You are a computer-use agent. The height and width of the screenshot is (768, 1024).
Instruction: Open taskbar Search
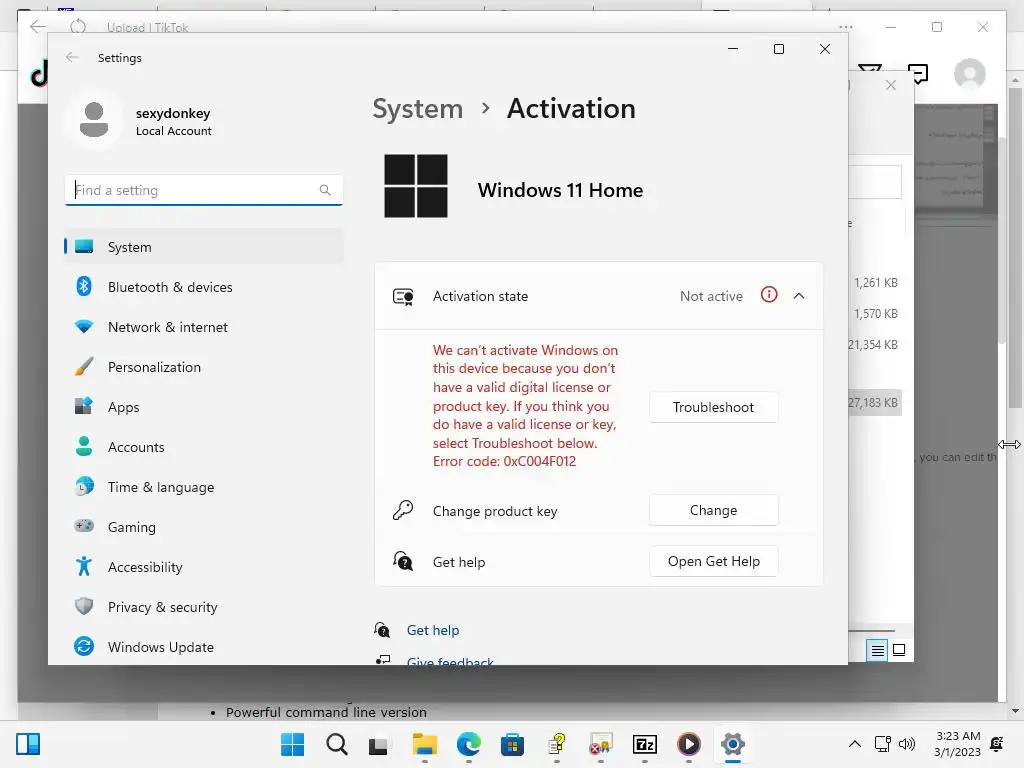click(x=336, y=744)
